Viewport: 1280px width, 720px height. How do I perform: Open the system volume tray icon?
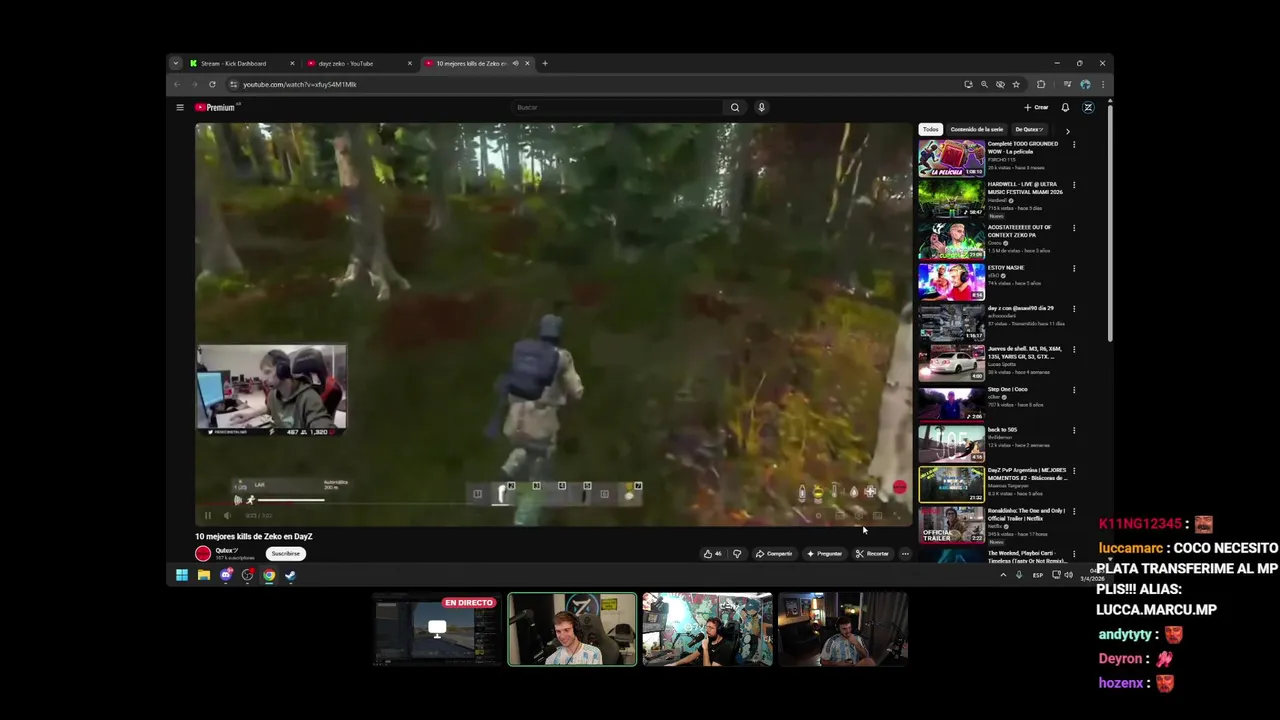pos(1068,575)
